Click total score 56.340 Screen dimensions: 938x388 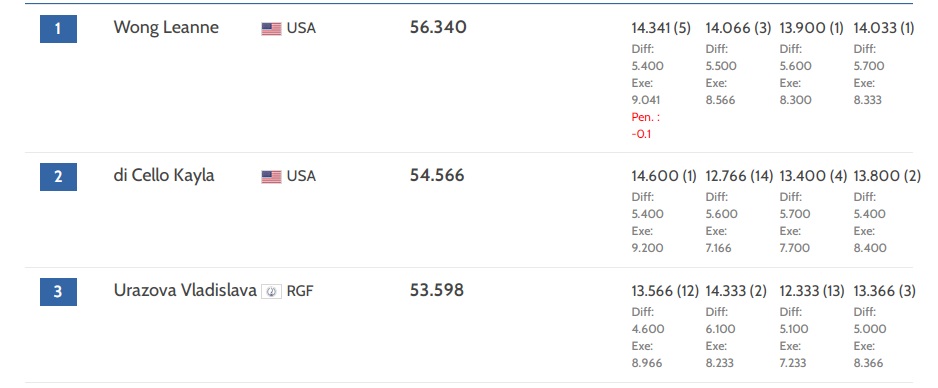[438, 28]
